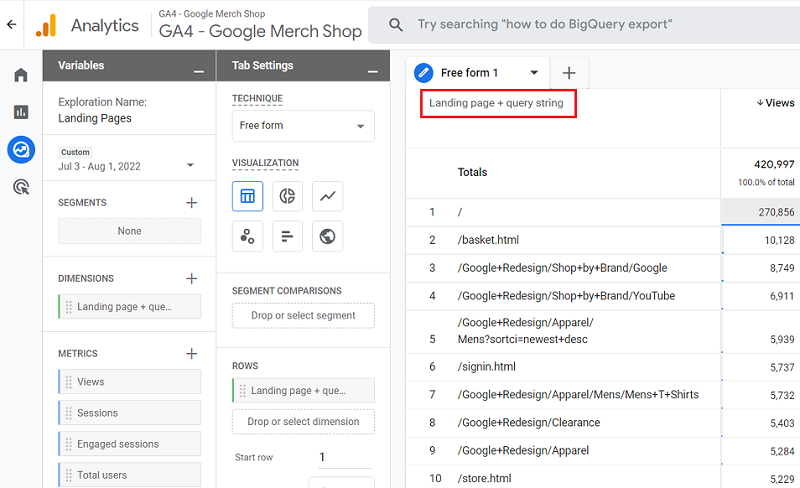Grab the Total users drag handle

click(x=68, y=475)
